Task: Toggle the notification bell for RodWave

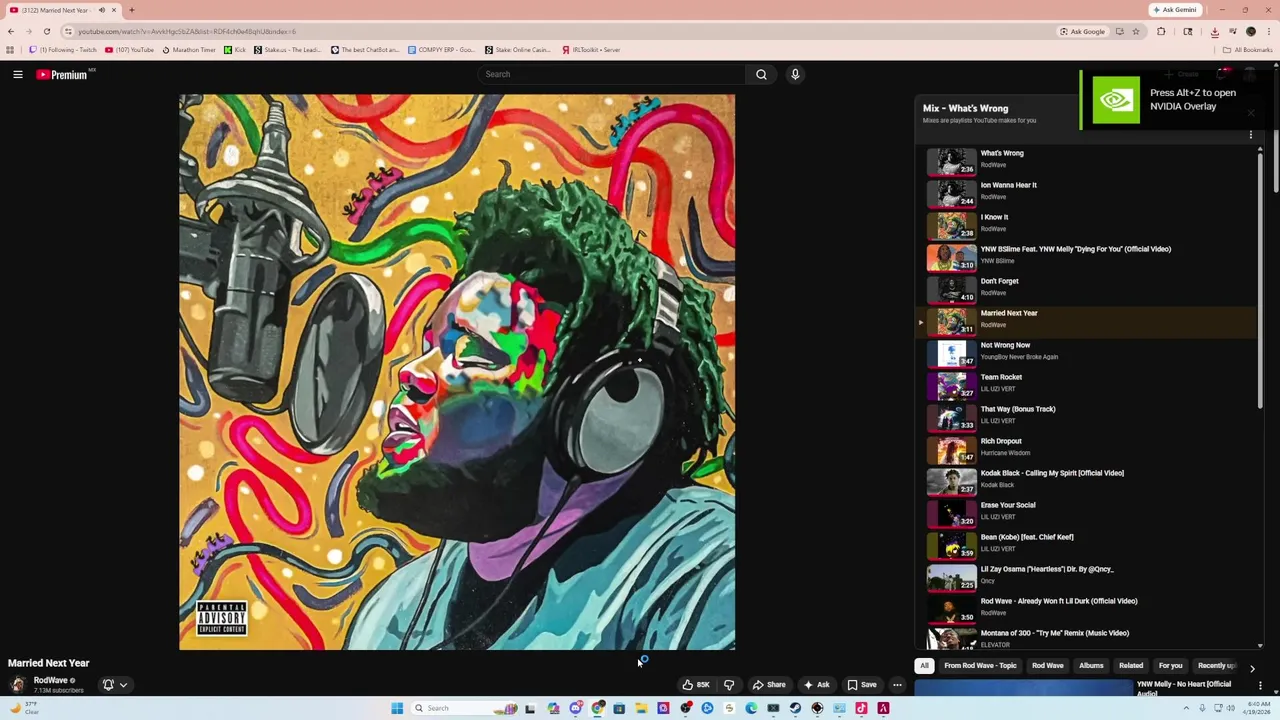Action: click(108, 685)
